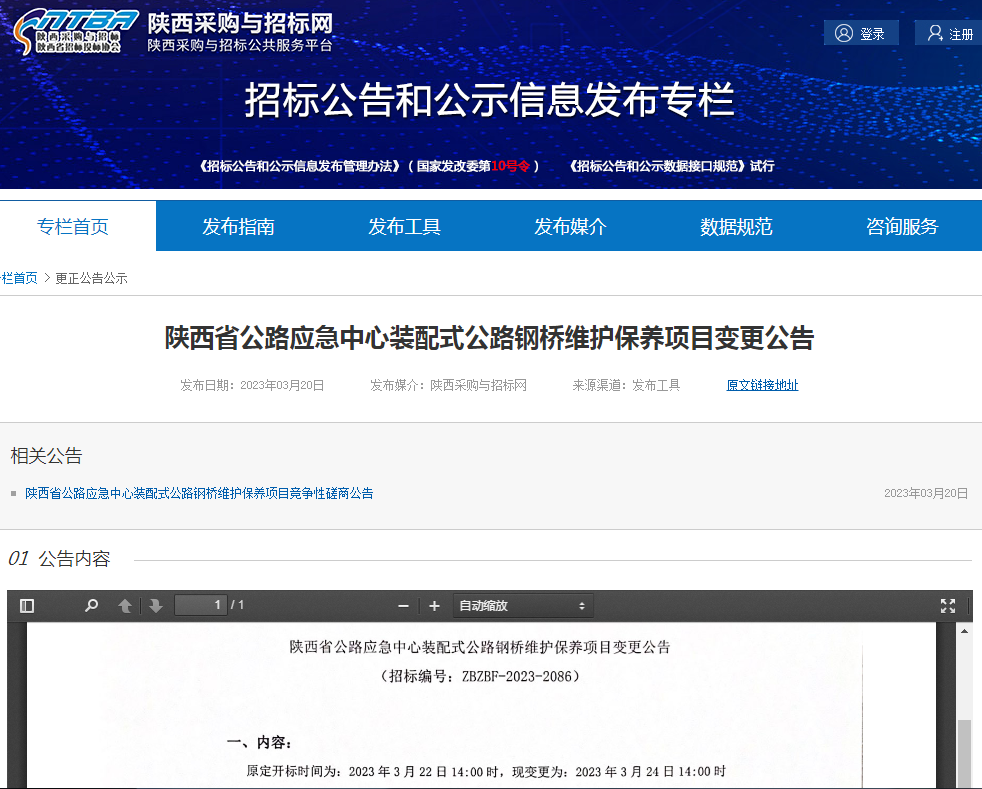Click the PDF page number field

click(201, 605)
